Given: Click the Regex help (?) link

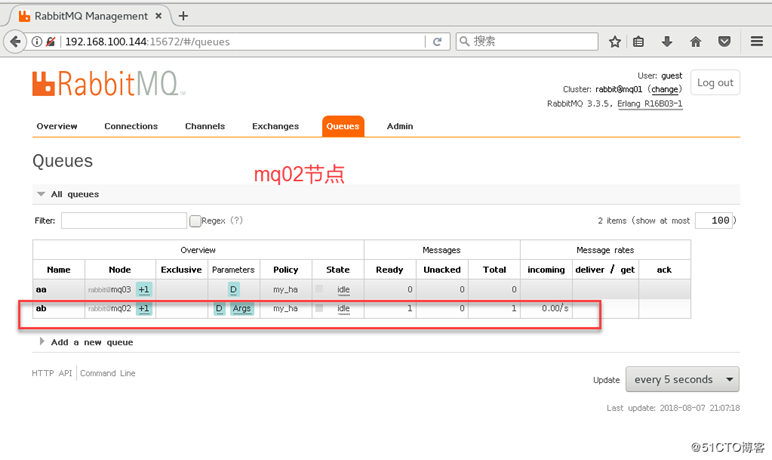Looking at the screenshot, I should (237, 220).
